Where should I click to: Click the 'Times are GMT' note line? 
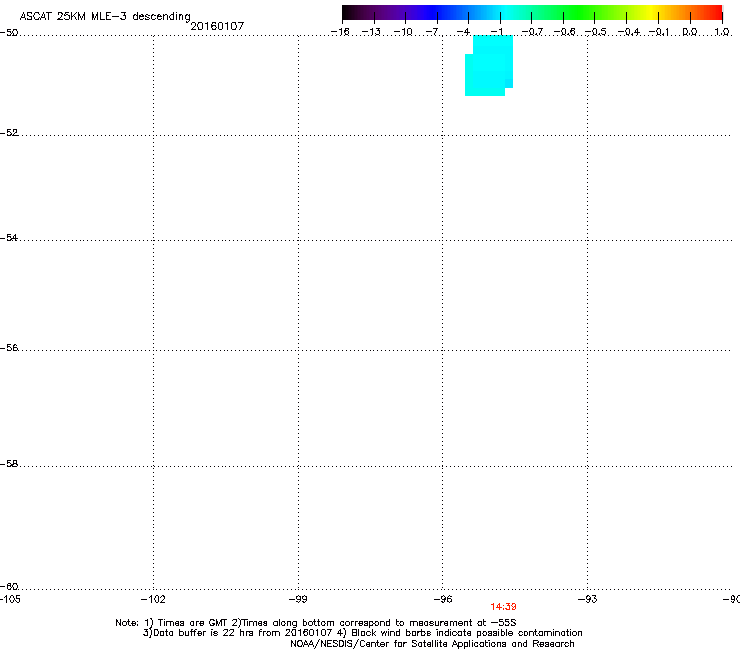coord(316,623)
